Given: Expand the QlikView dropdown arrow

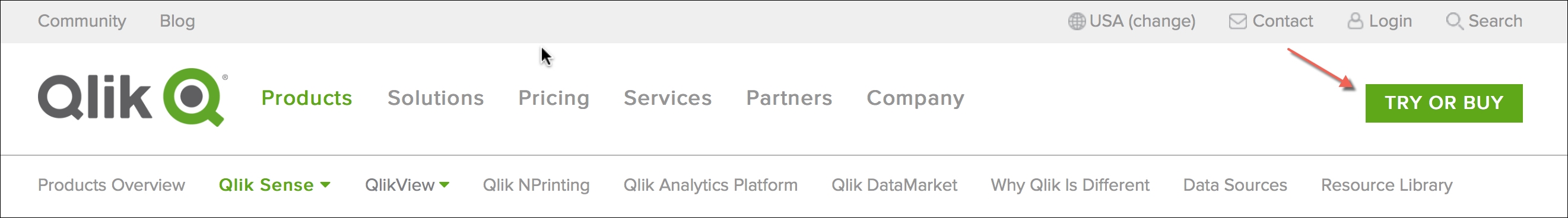Looking at the screenshot, I should point(444,185).
